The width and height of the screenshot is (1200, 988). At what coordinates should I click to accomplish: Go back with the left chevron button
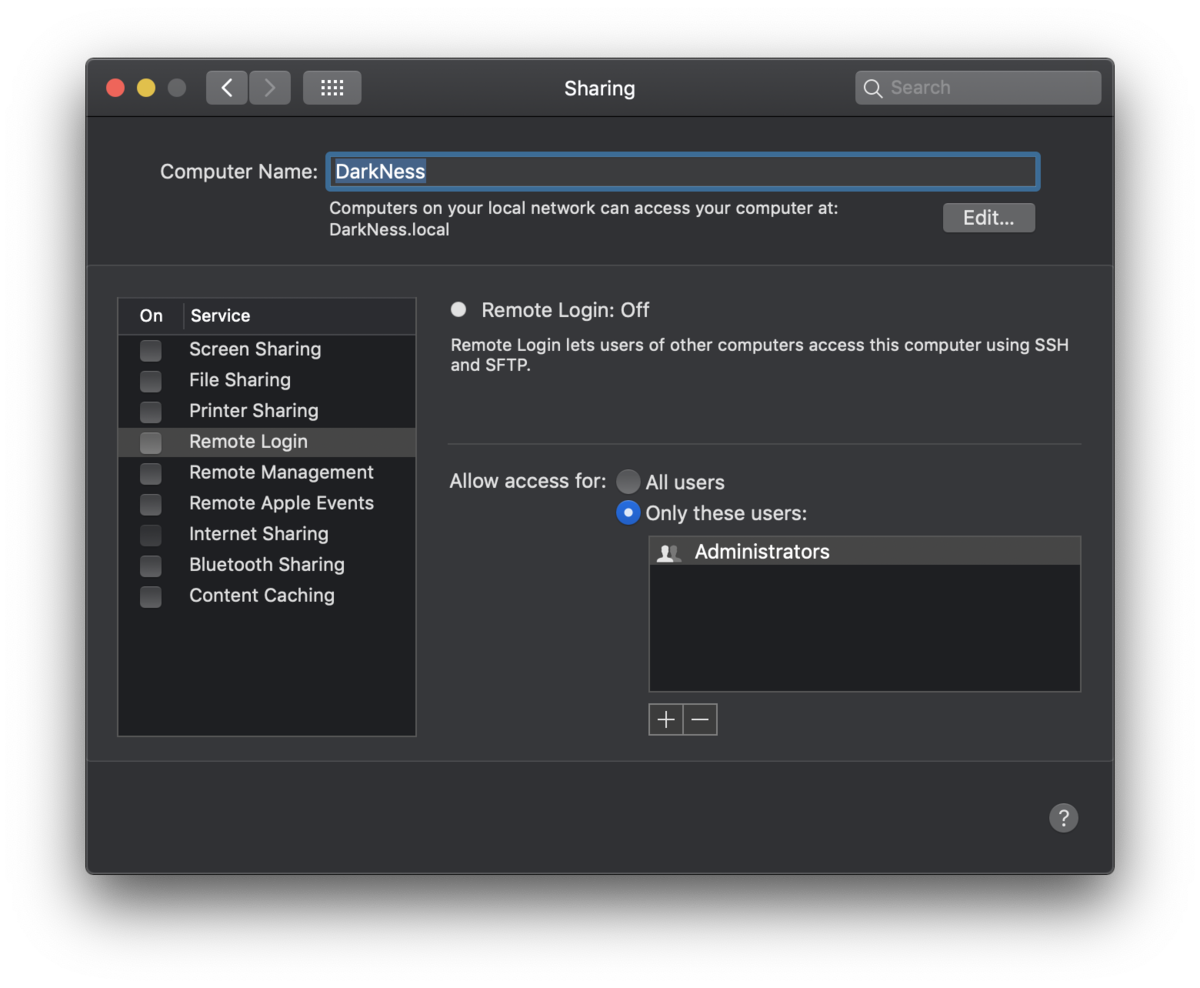pos(227,88)
